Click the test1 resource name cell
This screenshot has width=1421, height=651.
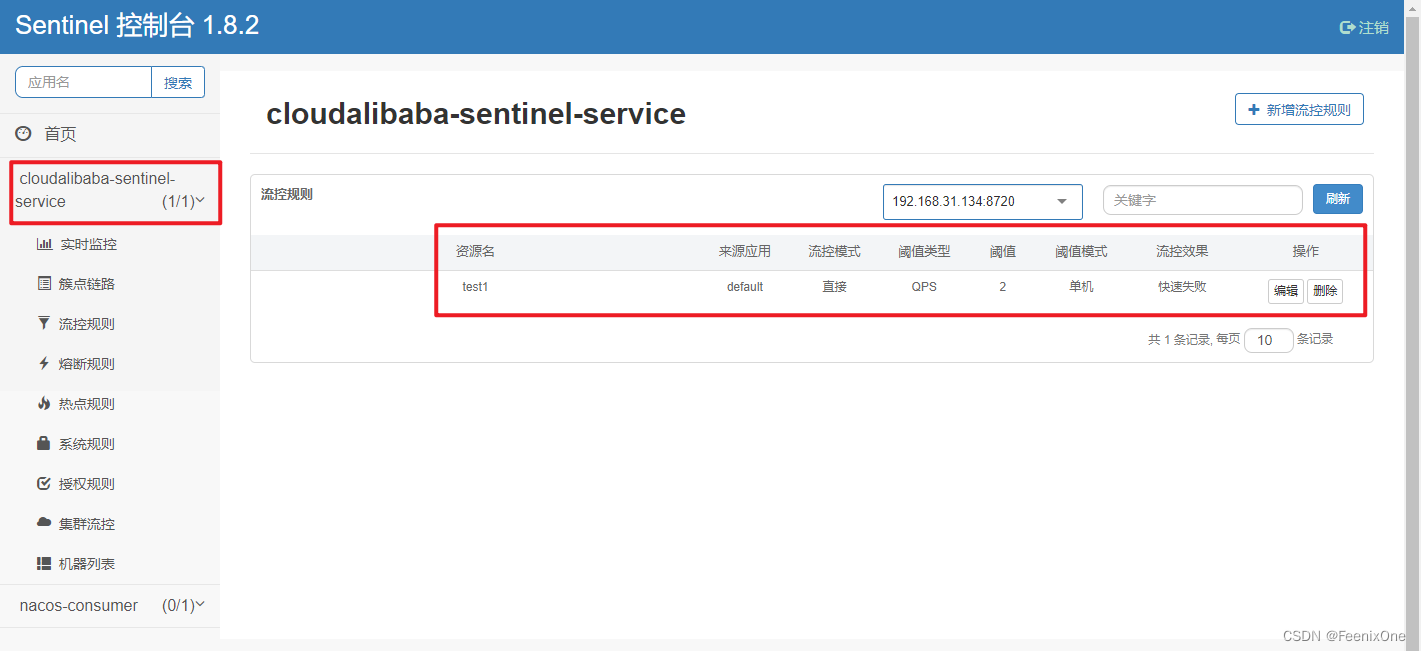475,287
